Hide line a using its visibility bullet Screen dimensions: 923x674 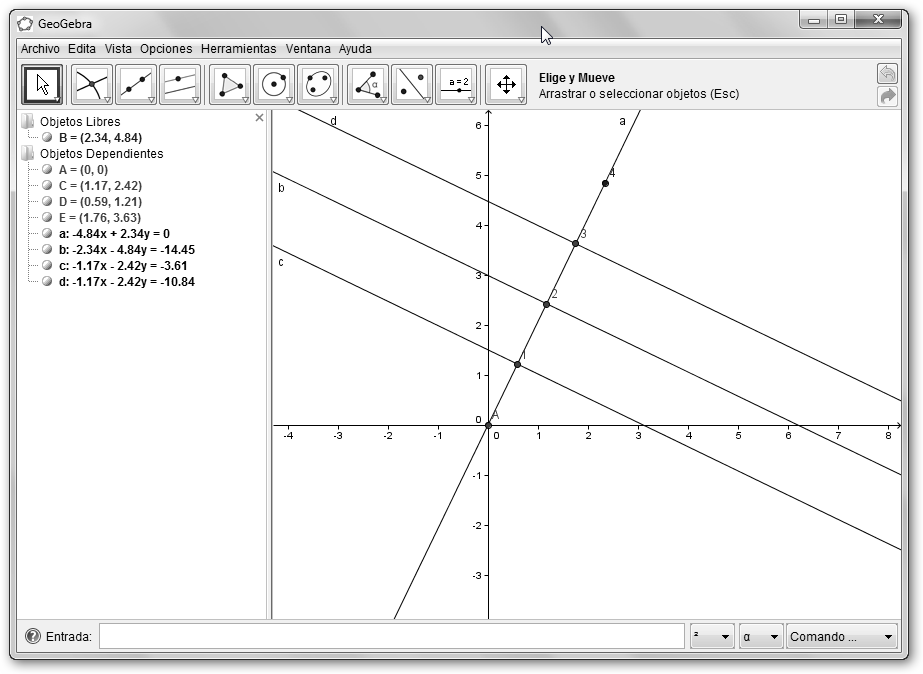47,234
